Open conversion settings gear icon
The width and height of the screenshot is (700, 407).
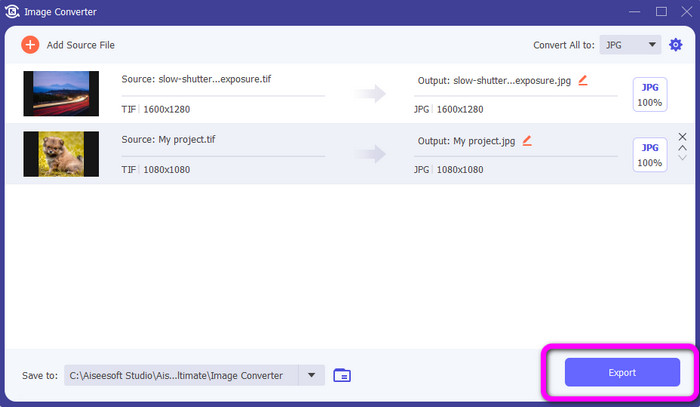(675, 45)
